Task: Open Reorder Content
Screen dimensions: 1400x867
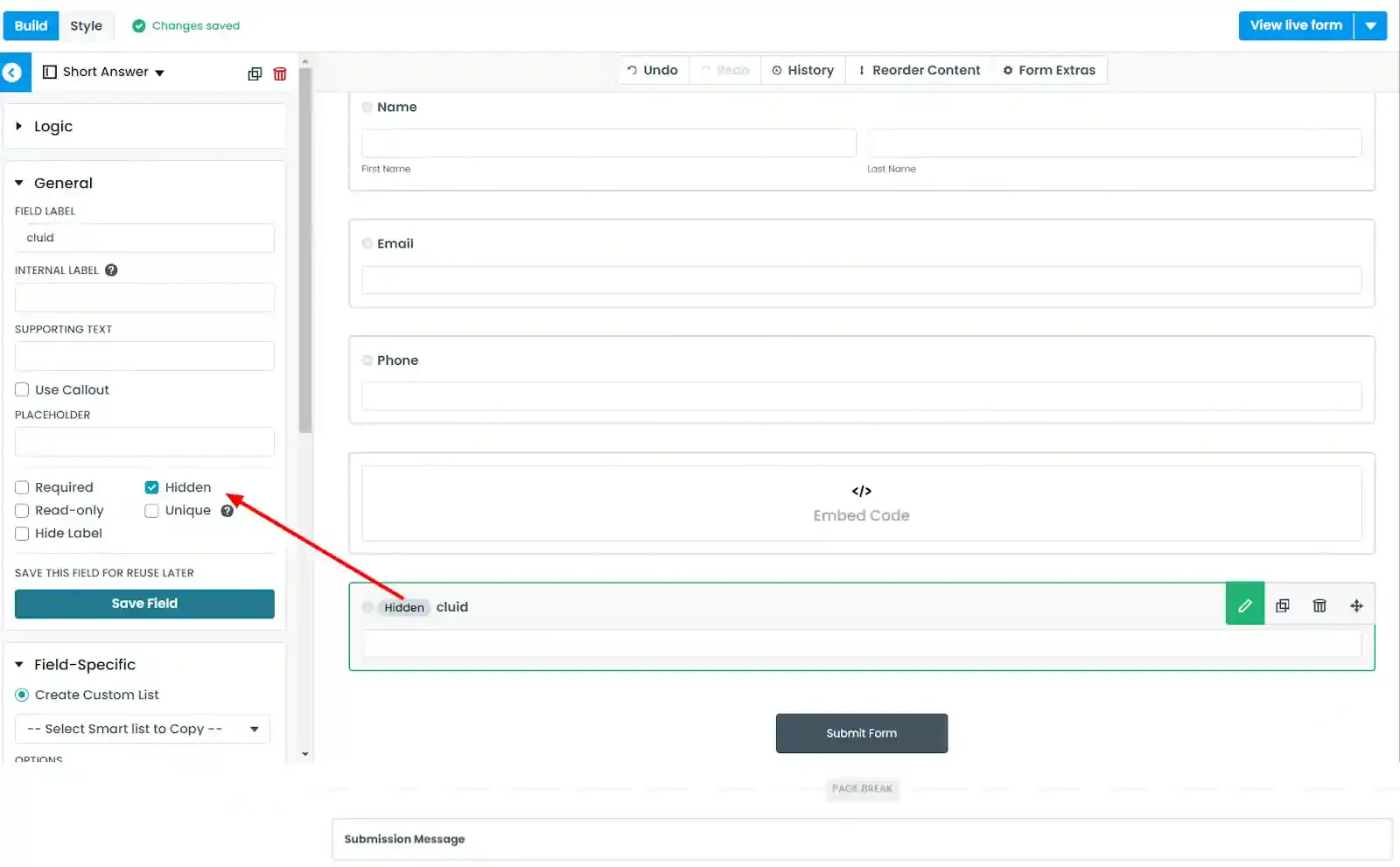Action: click(920, 71)
